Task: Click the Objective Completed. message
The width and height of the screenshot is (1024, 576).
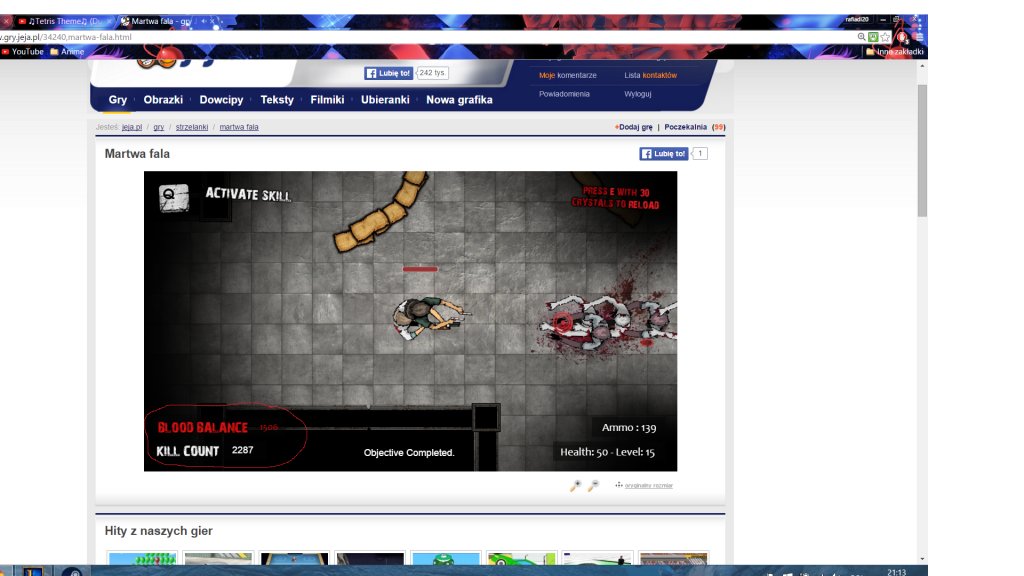Action: 409,453
